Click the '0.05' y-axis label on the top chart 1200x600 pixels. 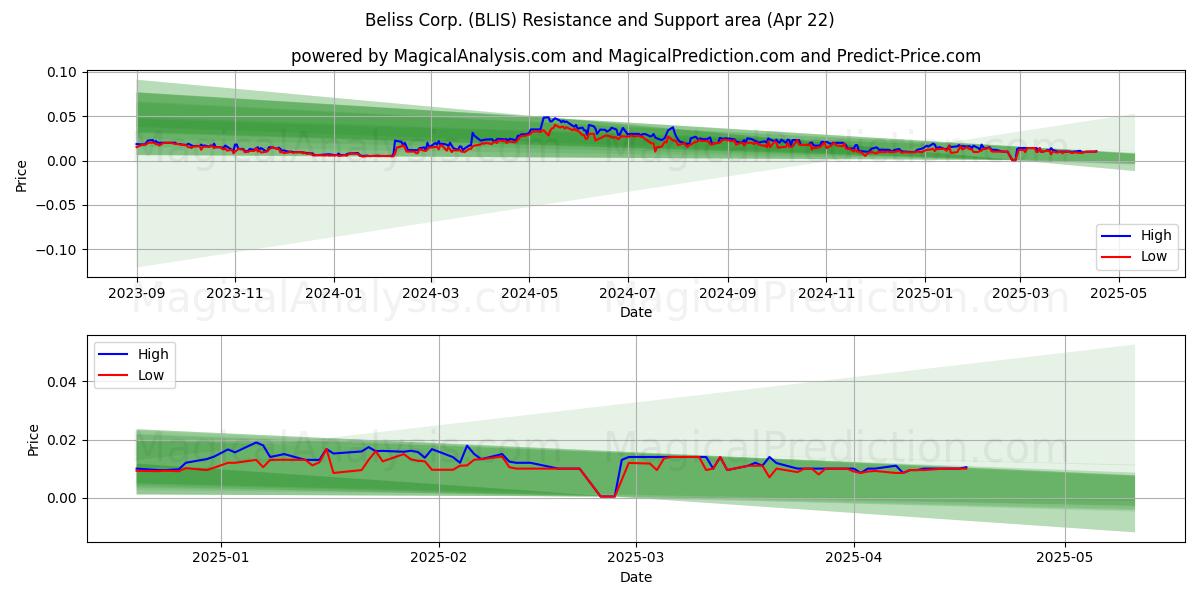(x=62, y=117)
